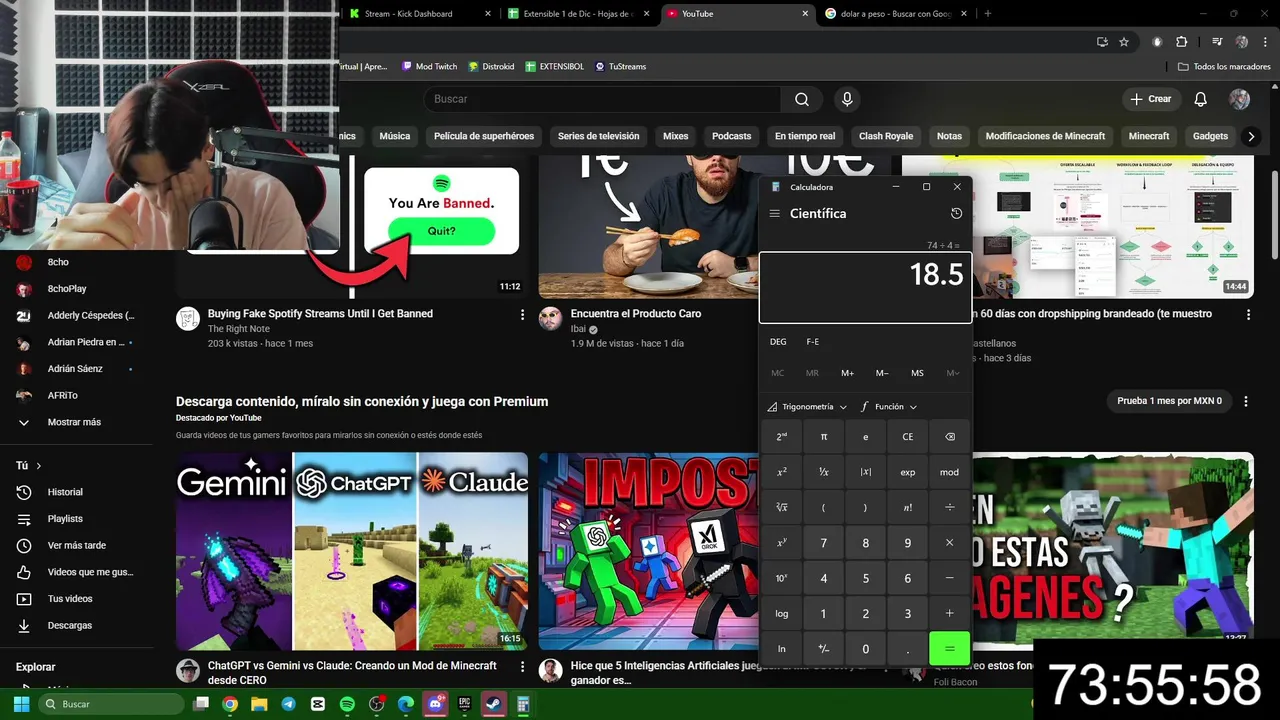
Task: Click Prueba 1 mes por MXN 0 button
Action: [x=1169, y=401]
